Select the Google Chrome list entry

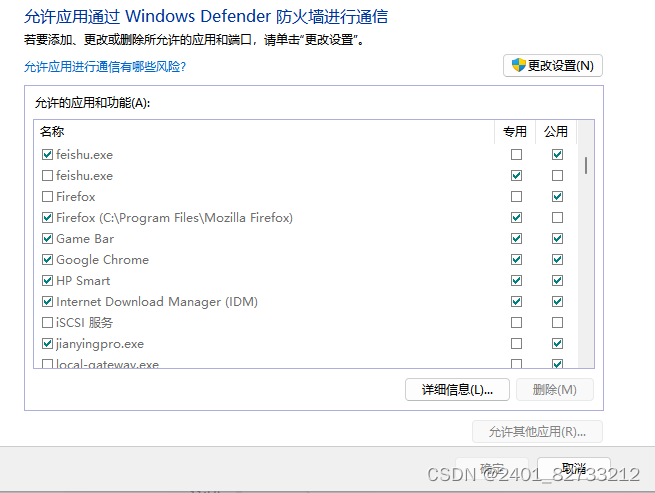(102, 260)
